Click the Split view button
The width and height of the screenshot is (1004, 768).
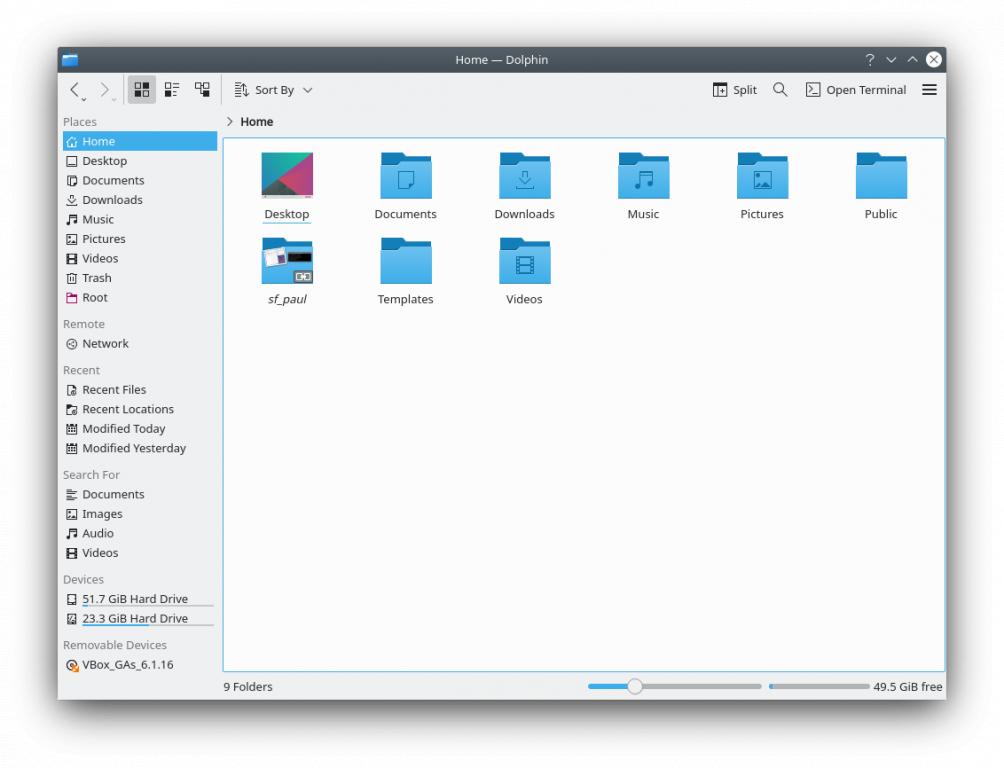(x=735, y=90)
